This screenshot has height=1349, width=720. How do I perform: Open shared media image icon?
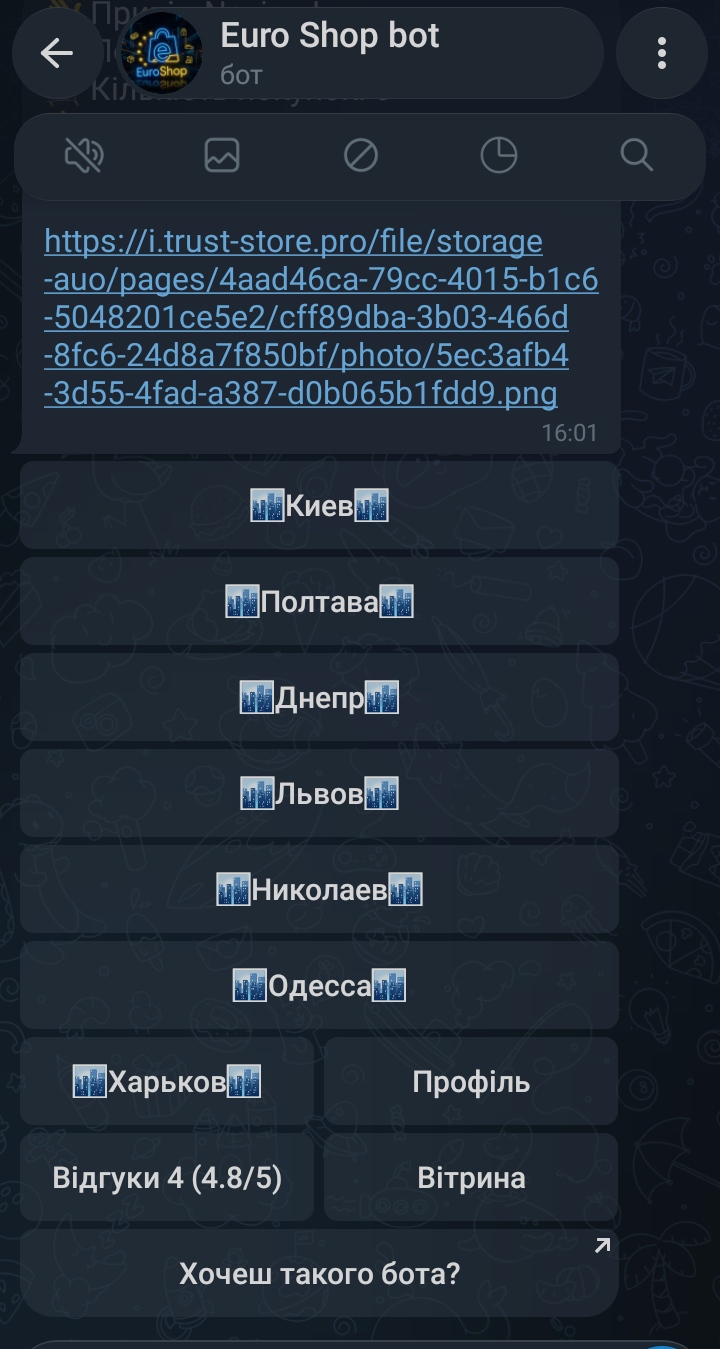tap(222, 155)
